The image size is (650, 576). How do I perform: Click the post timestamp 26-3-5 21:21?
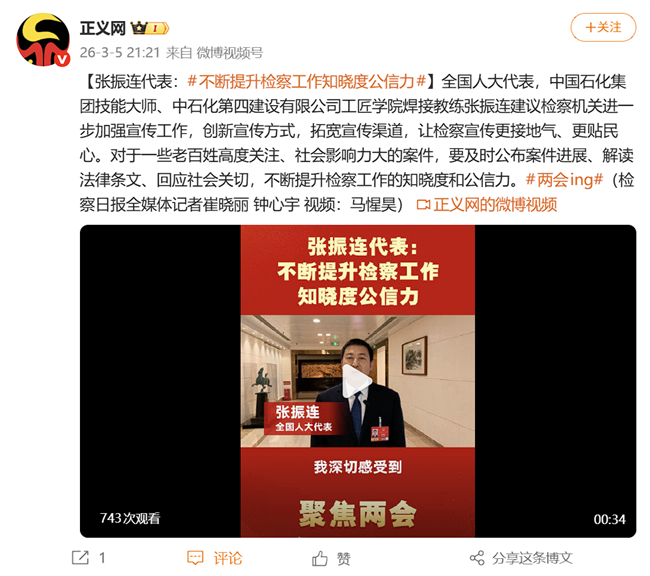click(120, 53)
